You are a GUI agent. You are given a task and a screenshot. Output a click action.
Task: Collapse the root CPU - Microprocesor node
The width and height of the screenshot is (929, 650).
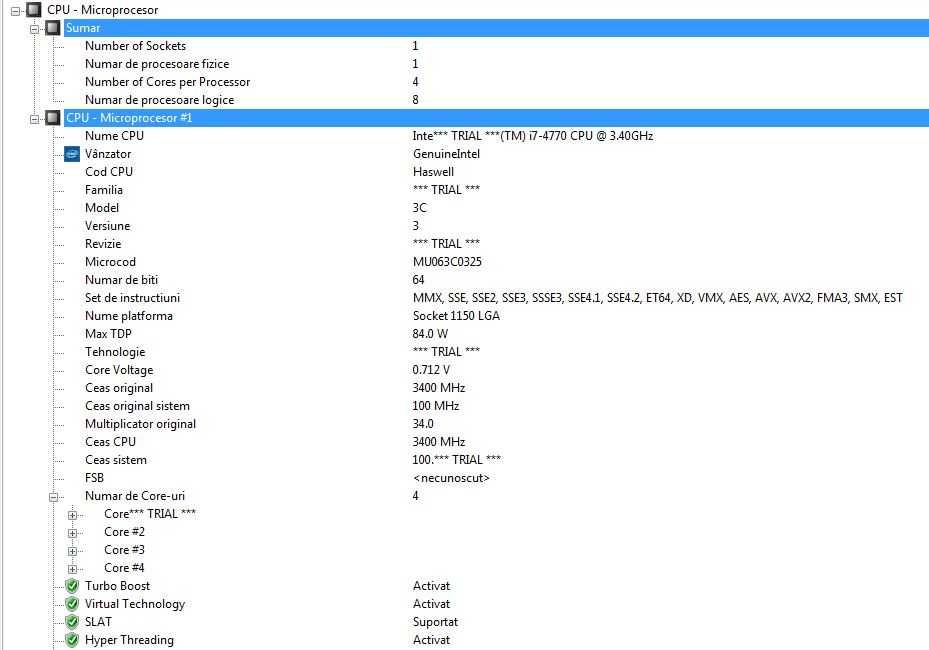[x=15, y=11]
